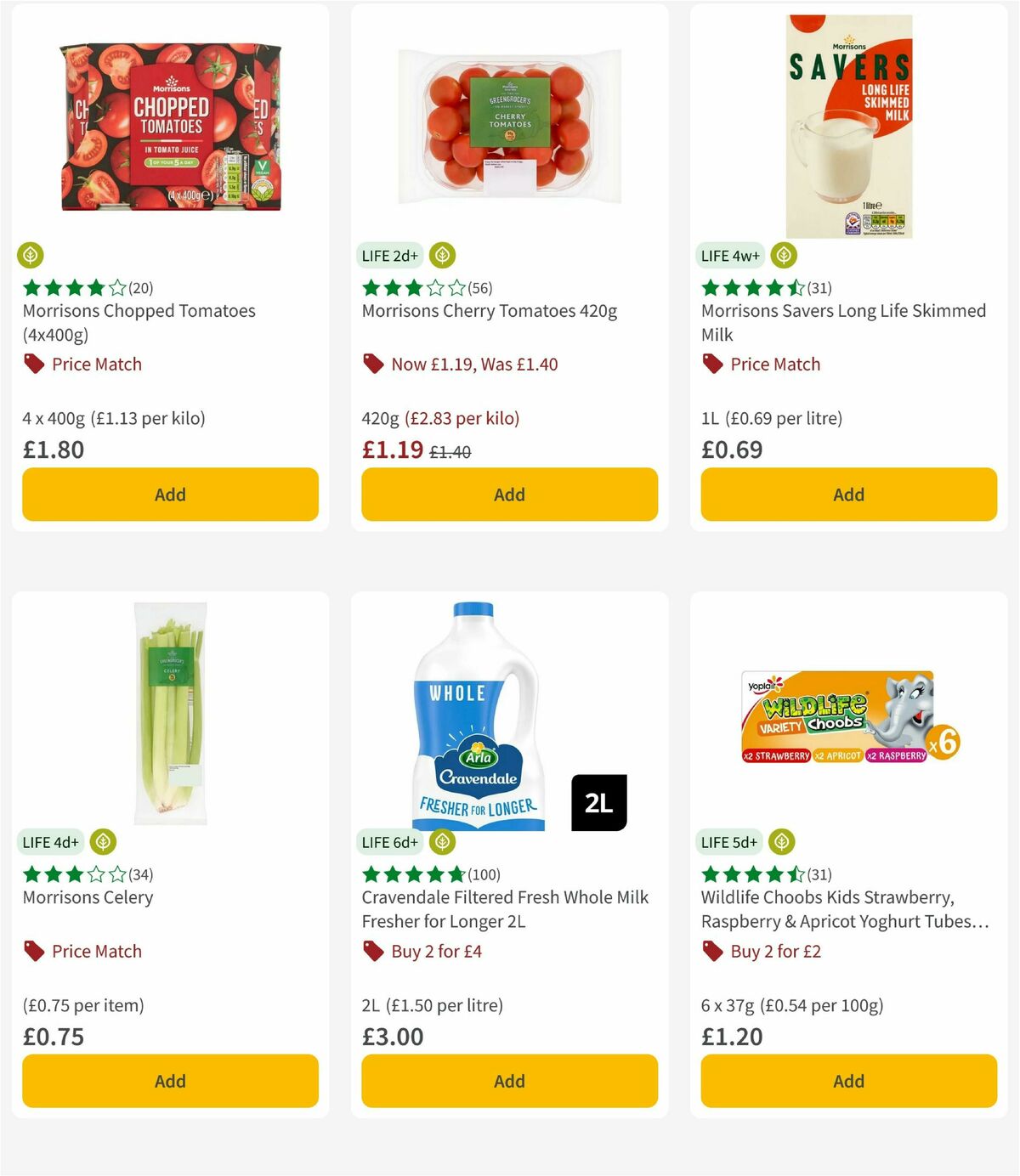Click the tag icon on Cravendale's 'Buy 2 for £4' offer
The image size is (1020, 1176).
371,951
